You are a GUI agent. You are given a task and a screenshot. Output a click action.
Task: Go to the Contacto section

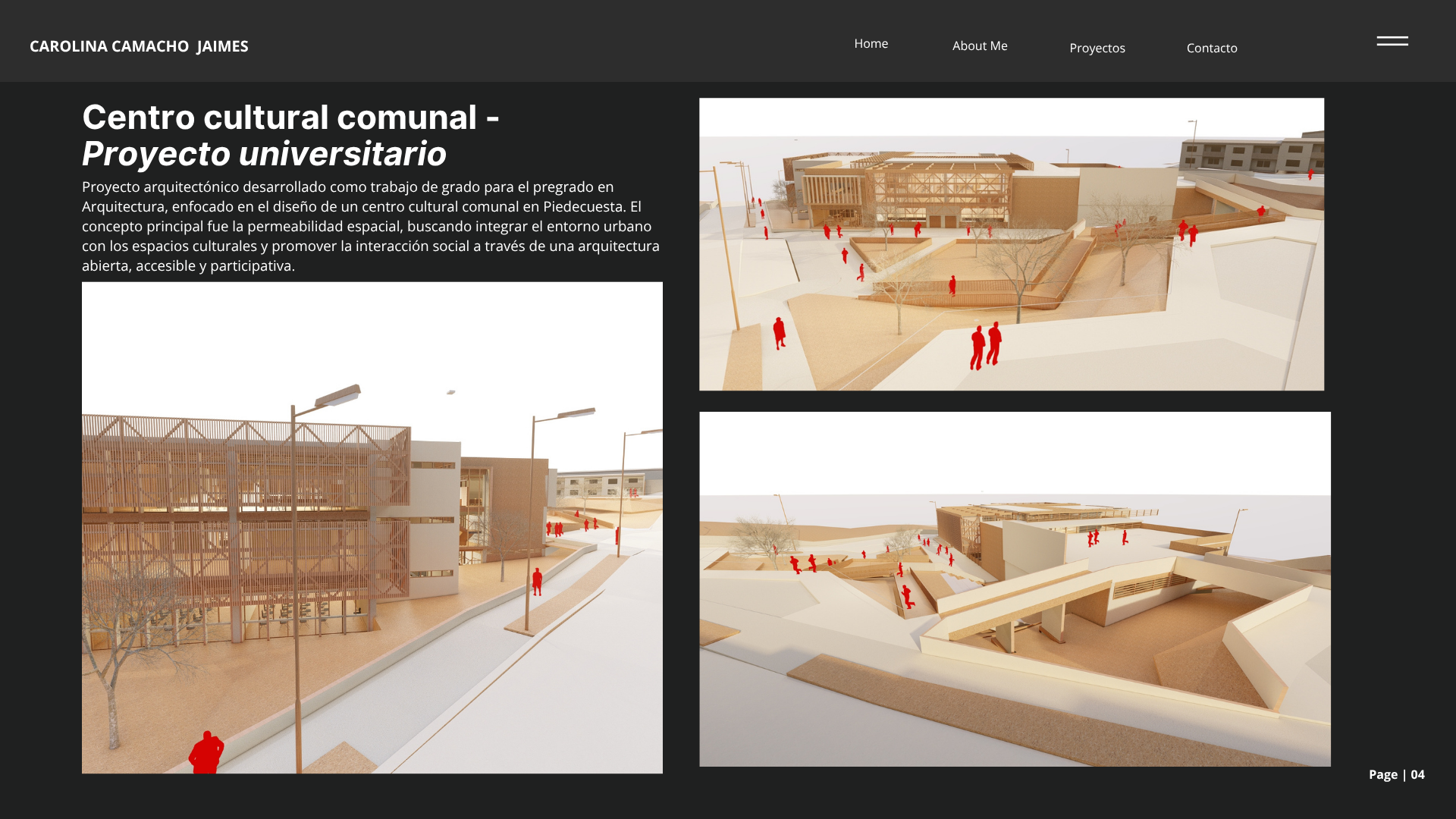point(1211,48)
